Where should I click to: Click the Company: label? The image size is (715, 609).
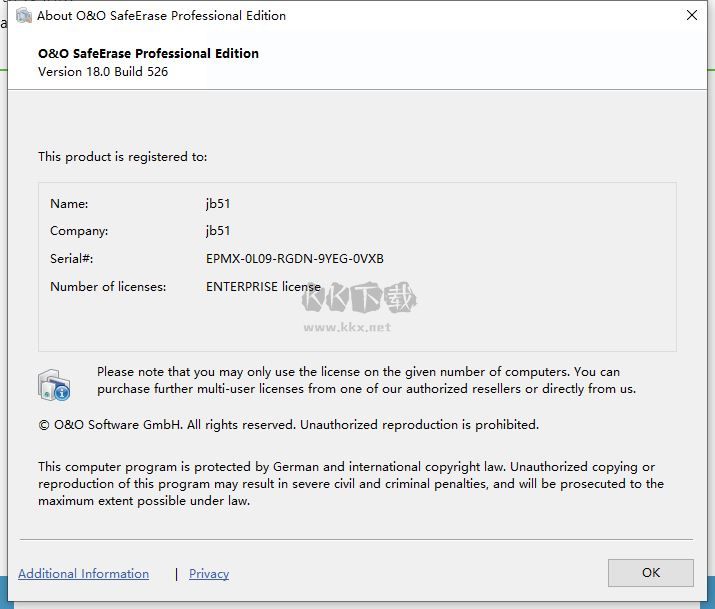(x=79, y=231)
